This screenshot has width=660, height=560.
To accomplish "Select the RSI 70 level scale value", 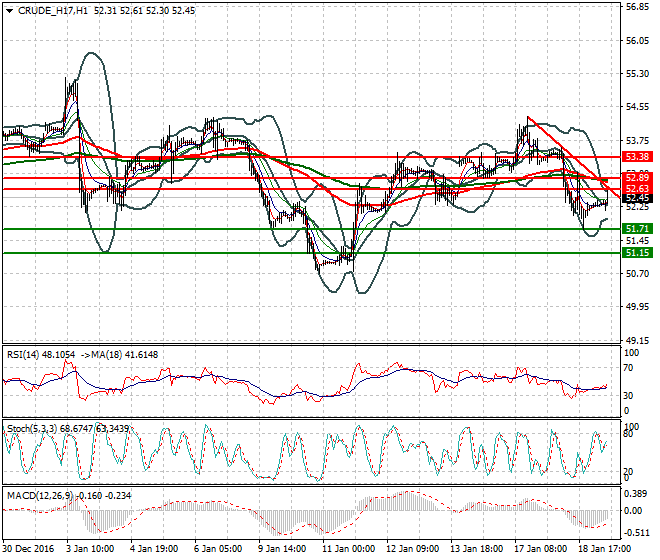I will 628,368.
